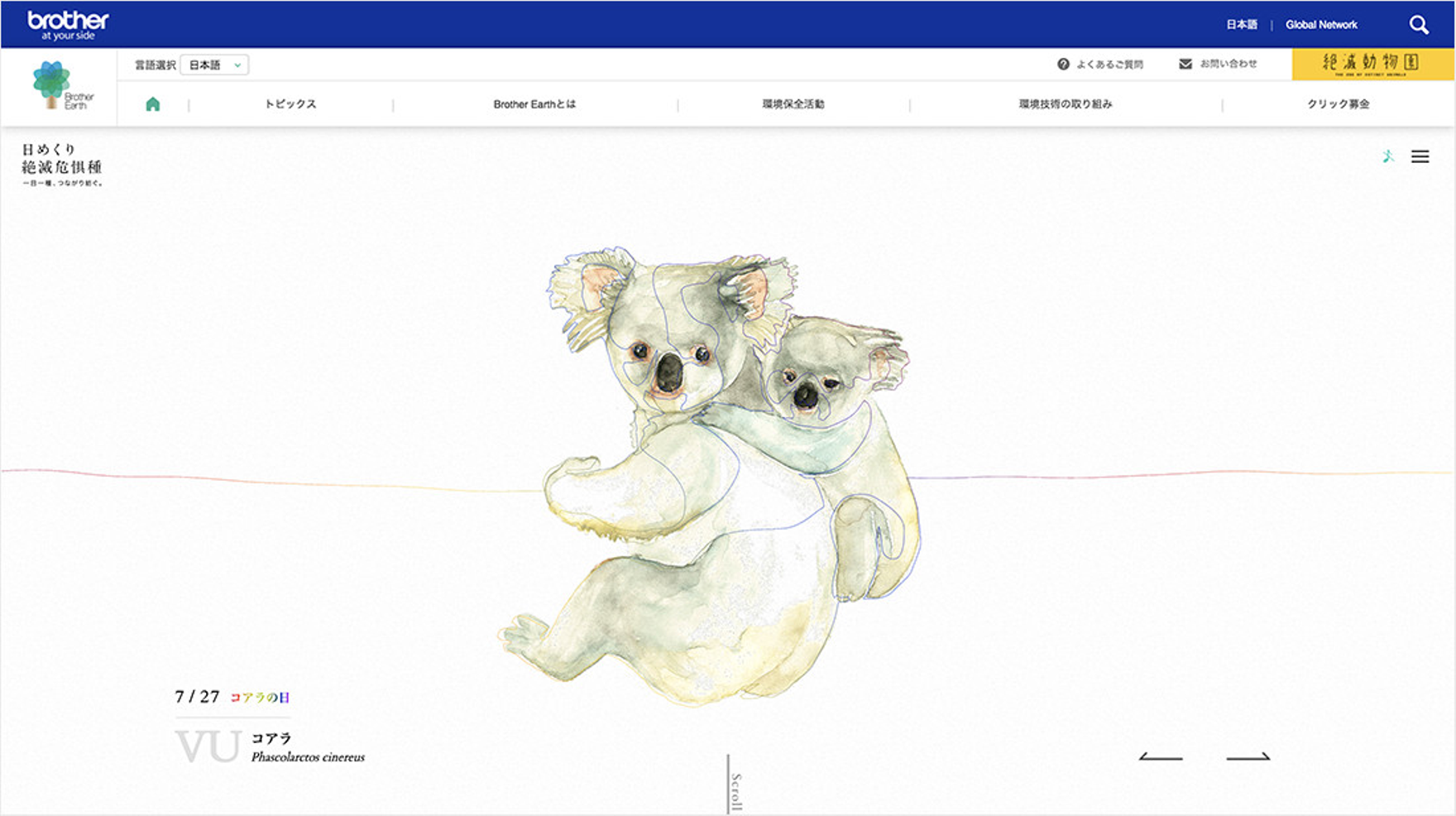Viewport: 1456px width, 816px height.
Task: Click the Scroll indicator at bottom
Action: click(735, 784)
